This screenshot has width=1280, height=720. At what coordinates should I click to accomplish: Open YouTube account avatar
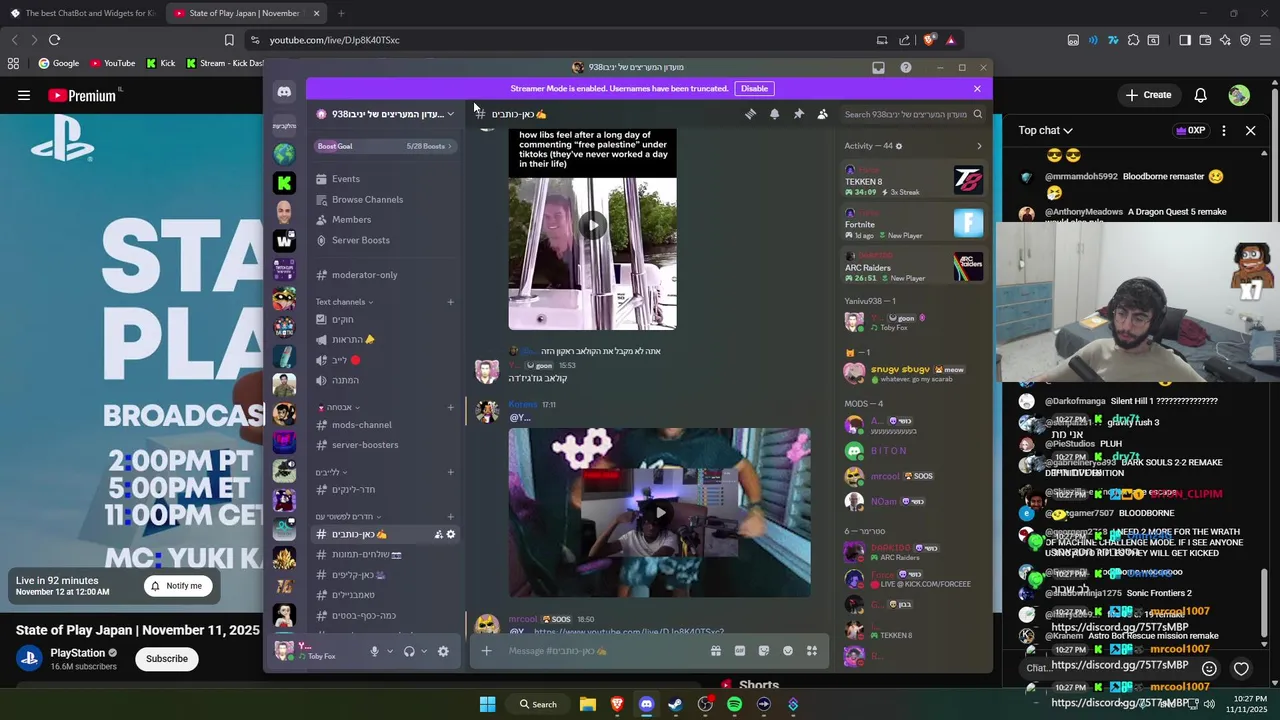click(x=1239, y=95)
